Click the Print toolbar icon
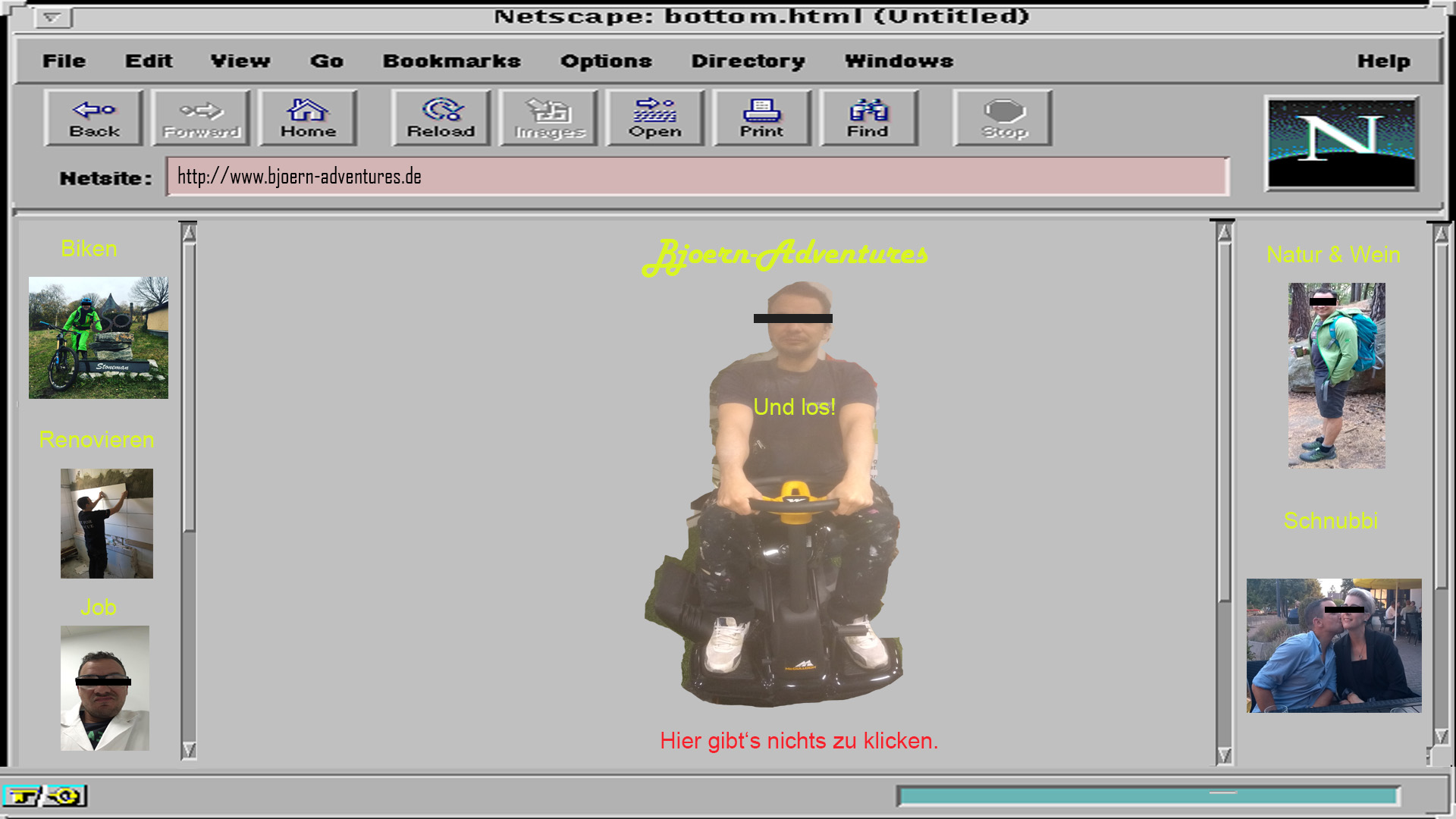The image size is (1456, 819). (762, 118)
